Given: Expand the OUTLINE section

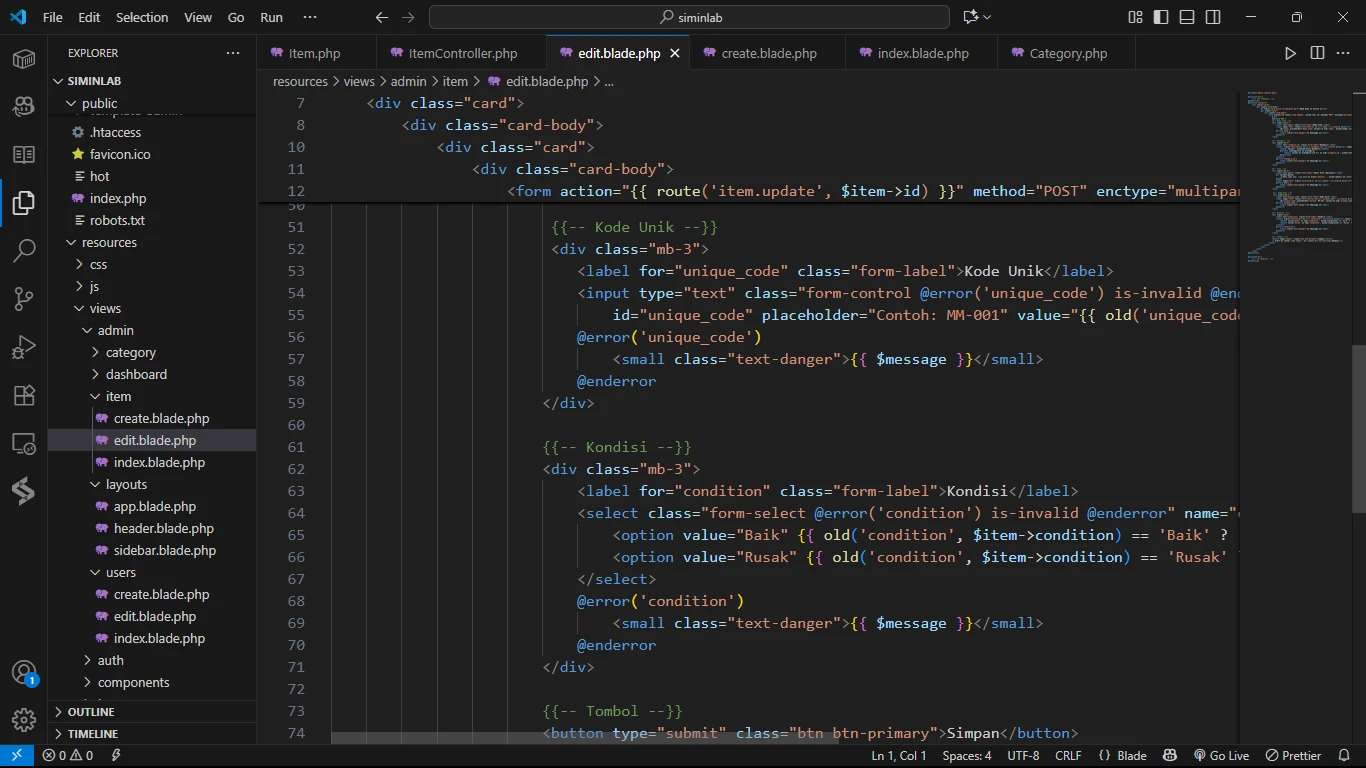Looking at the screenshot, I should [90, 712].
